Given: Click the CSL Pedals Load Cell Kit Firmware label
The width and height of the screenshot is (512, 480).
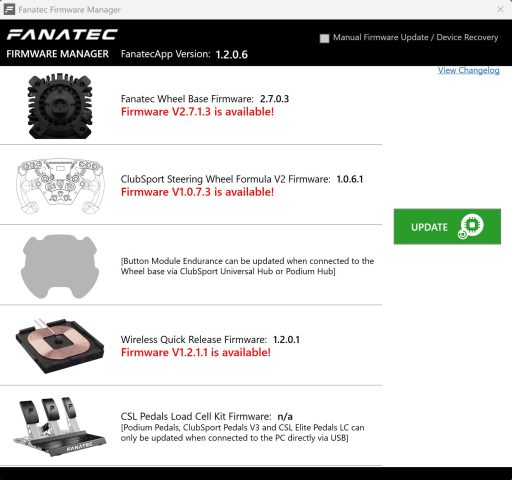Looking at the screenshot, I should [x=207, y=416].
